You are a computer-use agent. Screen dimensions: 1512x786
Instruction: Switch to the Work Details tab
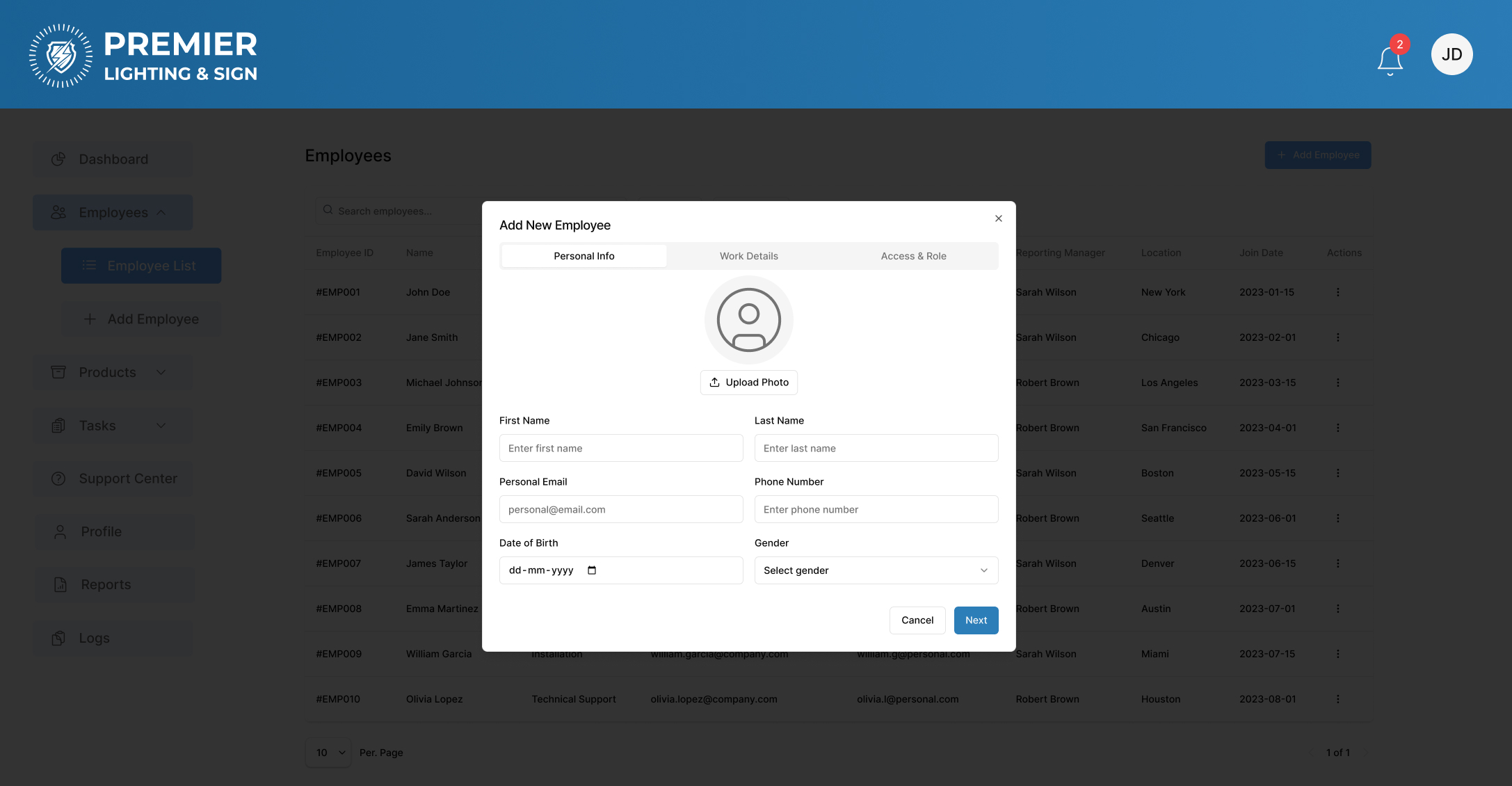(748, 256)
